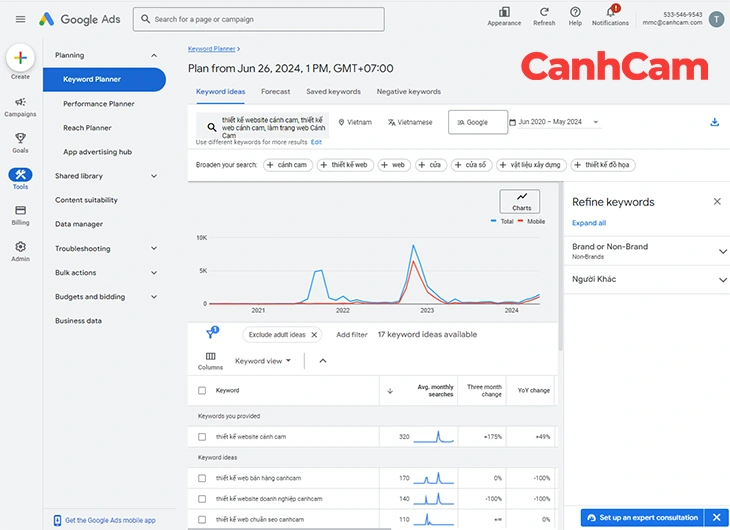Click Add filter
The height and width of the screenshot is (530, 730).
351,334
